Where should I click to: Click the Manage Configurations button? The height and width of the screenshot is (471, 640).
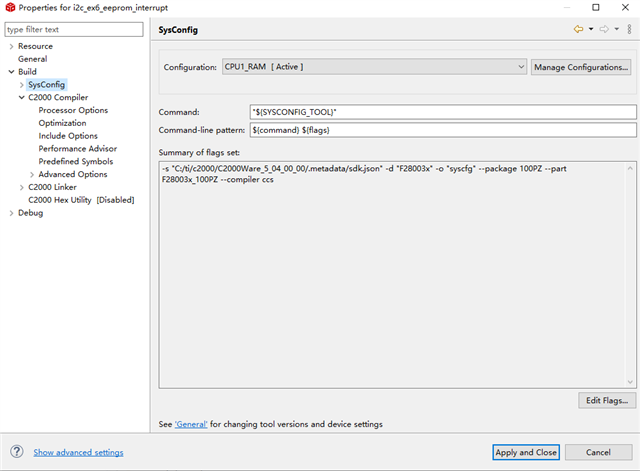click(581, 67)
